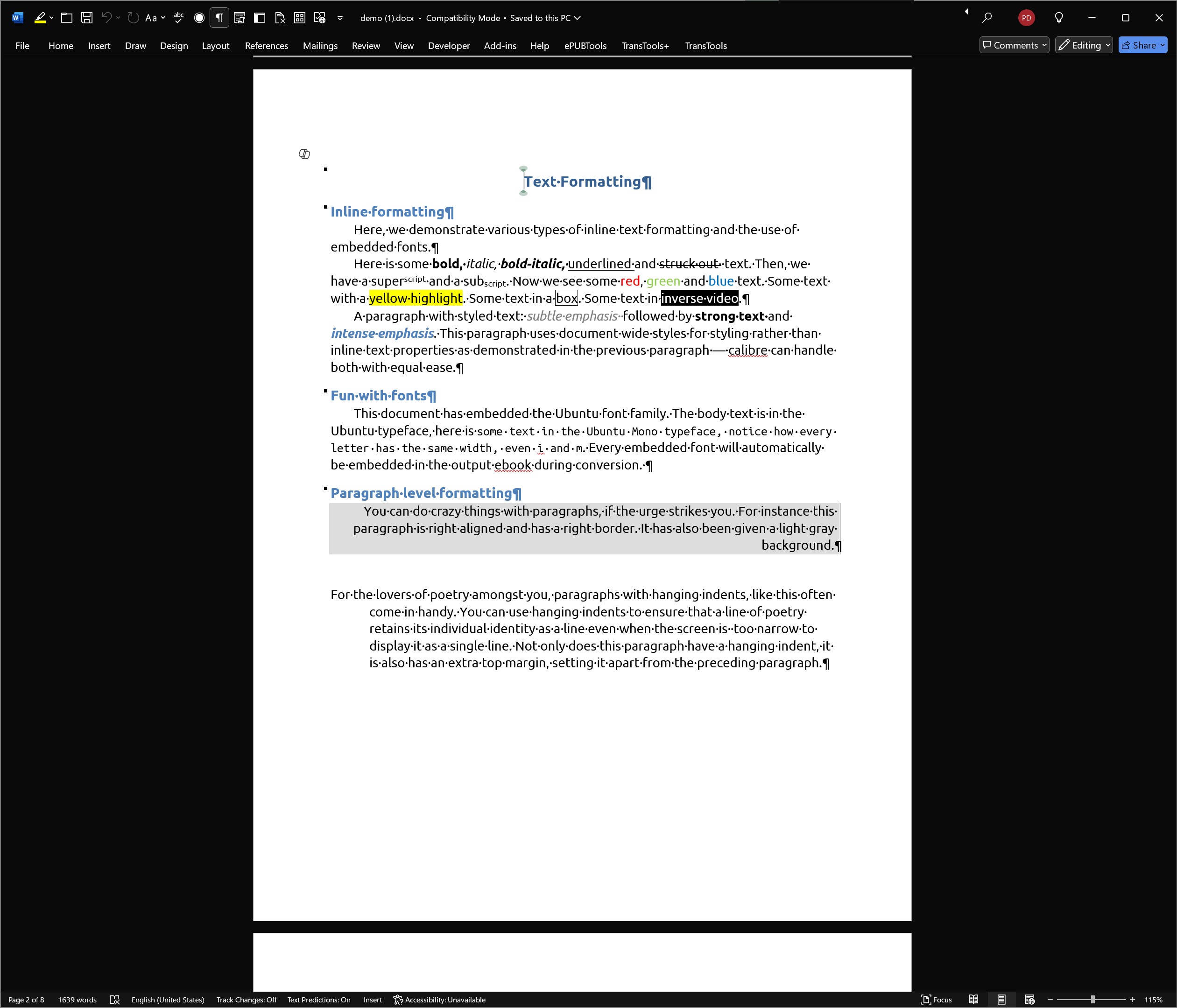This screenshot has width=1177, height=1008.
Task: Click the Focus button in the status bar
Action: pyautogui.click(x=936, y=1000)
